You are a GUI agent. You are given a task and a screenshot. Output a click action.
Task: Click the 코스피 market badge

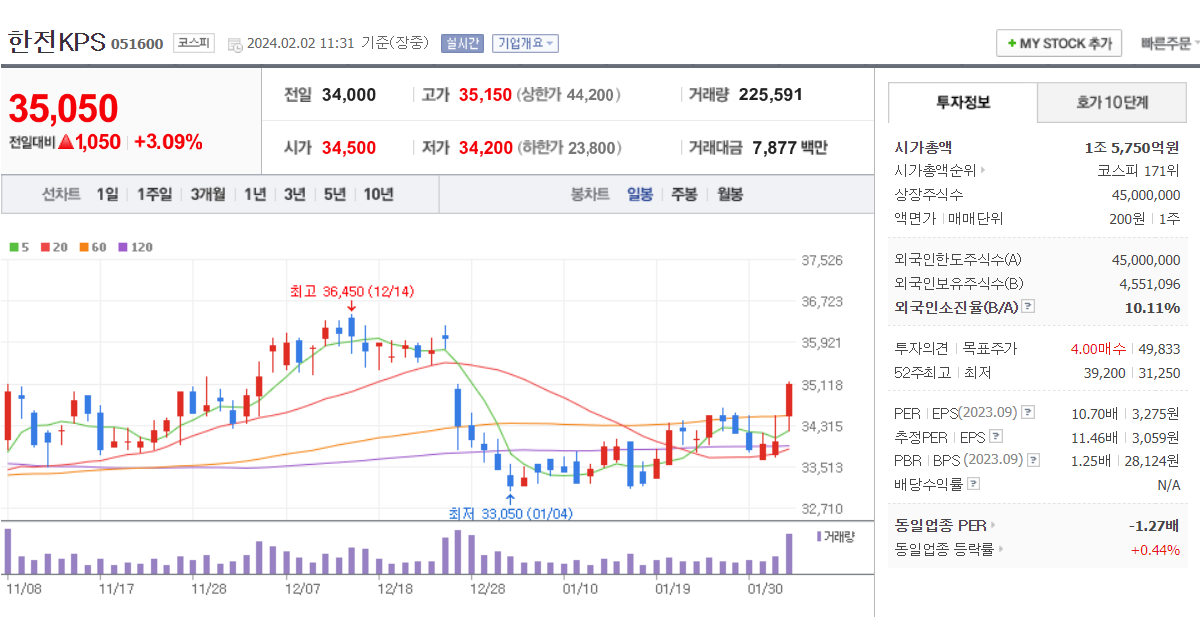(x=193, y=43)
